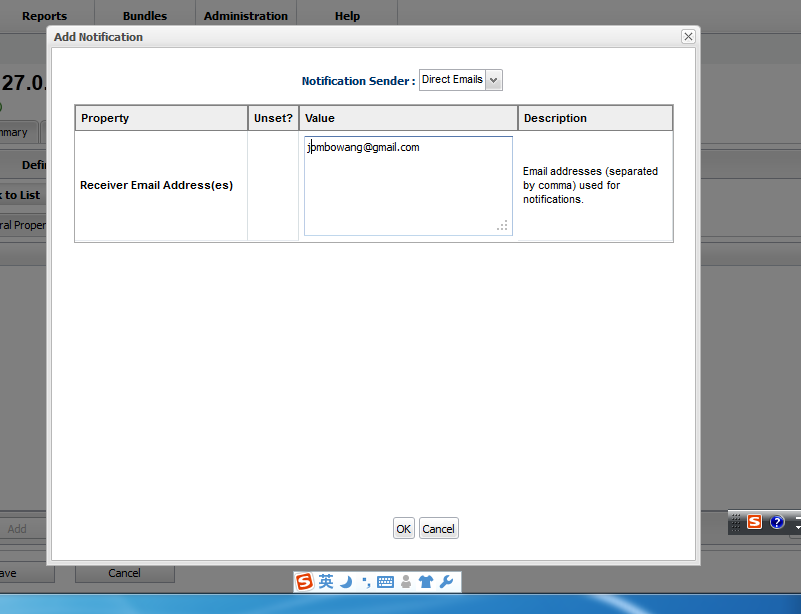This screenshot has width=801, height=614.
Task: Click the background page Cancel button
Action: tap(125, 573)
